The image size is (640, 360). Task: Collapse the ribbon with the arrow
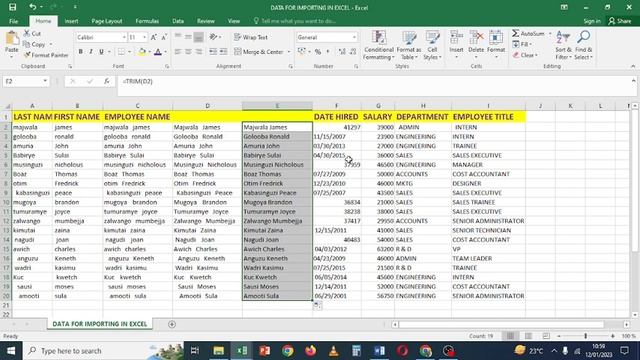coord(633,66)
